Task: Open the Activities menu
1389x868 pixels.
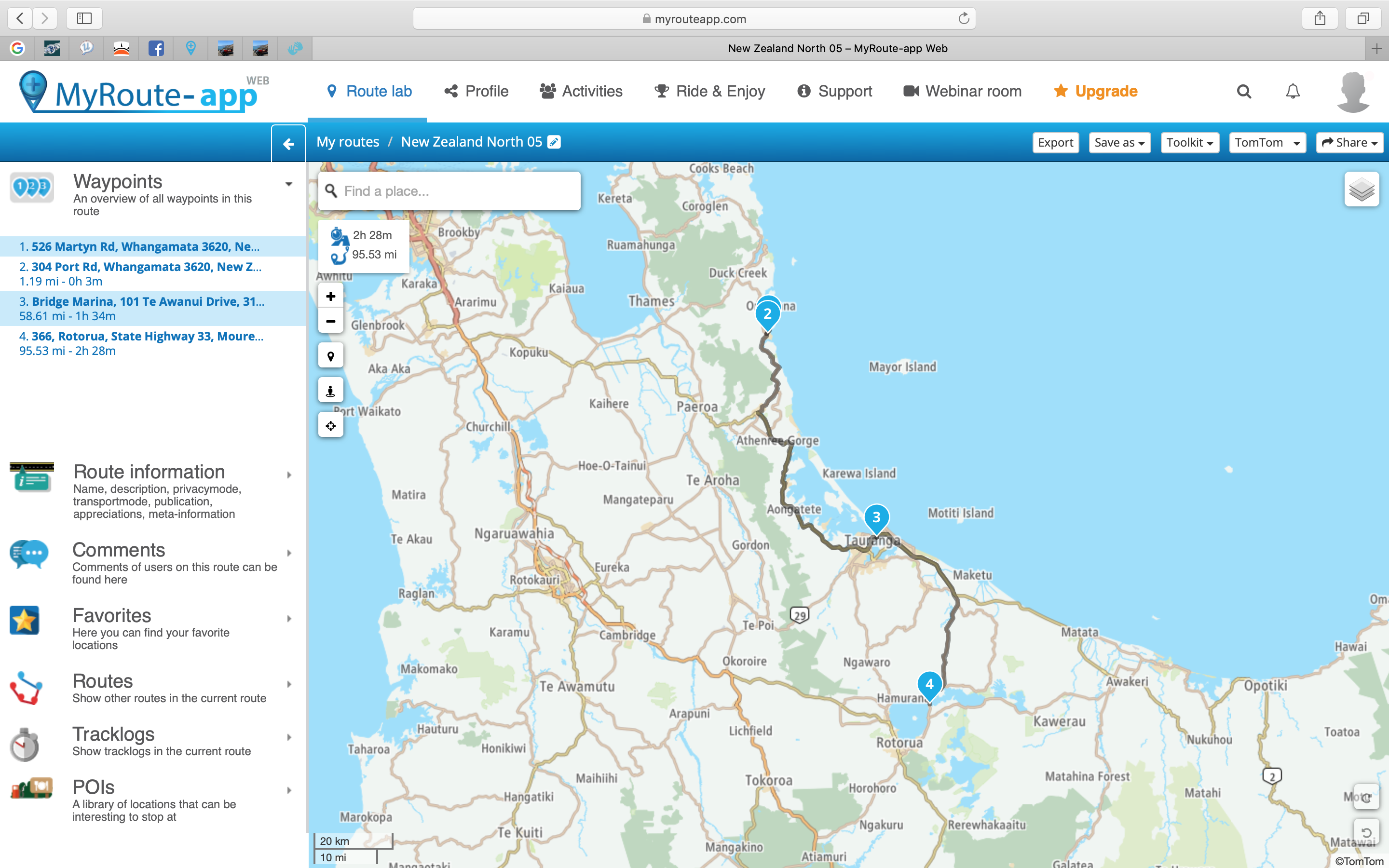Action: click(581, 91)
